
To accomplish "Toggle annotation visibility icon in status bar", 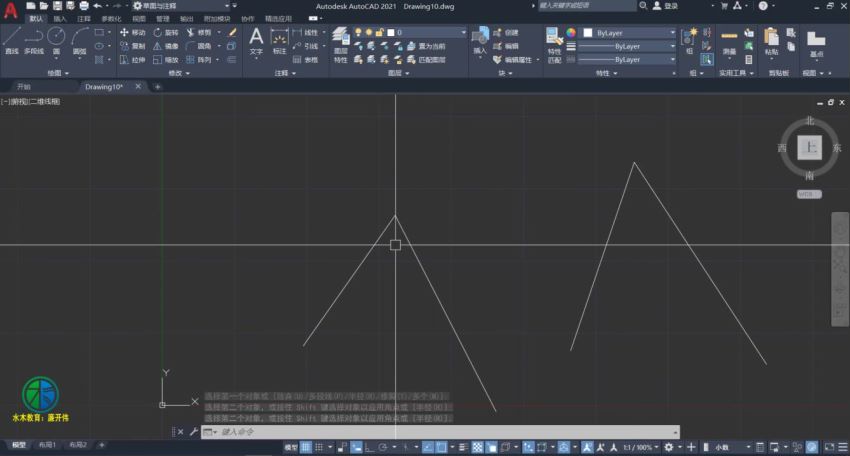I will [587, 447].
